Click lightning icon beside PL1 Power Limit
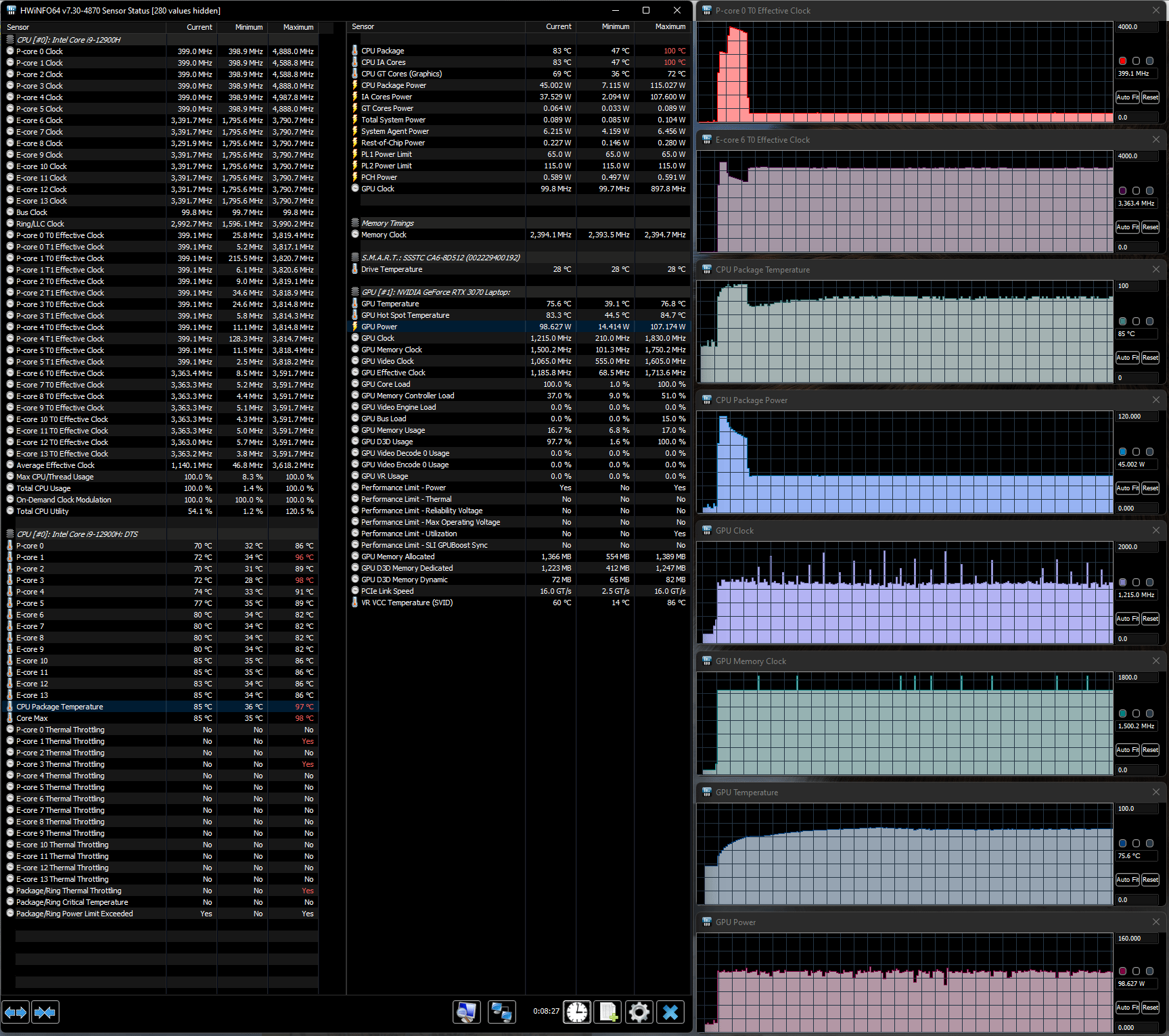 tap(355, 154)
